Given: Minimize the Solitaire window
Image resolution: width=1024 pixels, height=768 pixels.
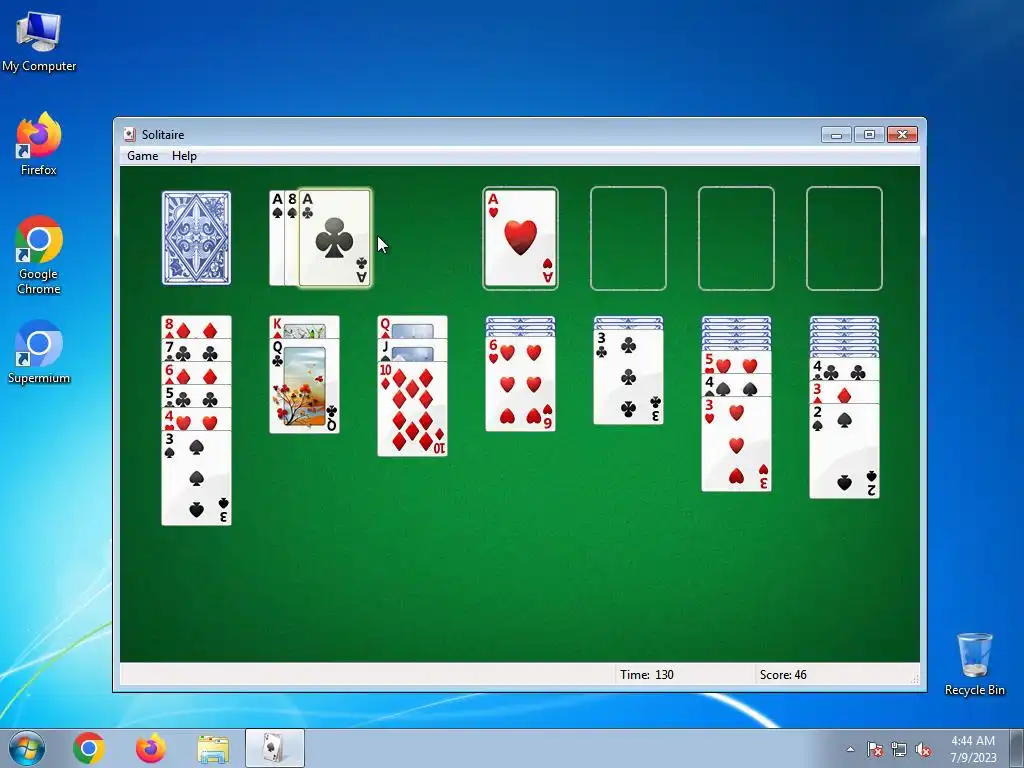Looking at the screenshot, I should click(x=836, y=135).
